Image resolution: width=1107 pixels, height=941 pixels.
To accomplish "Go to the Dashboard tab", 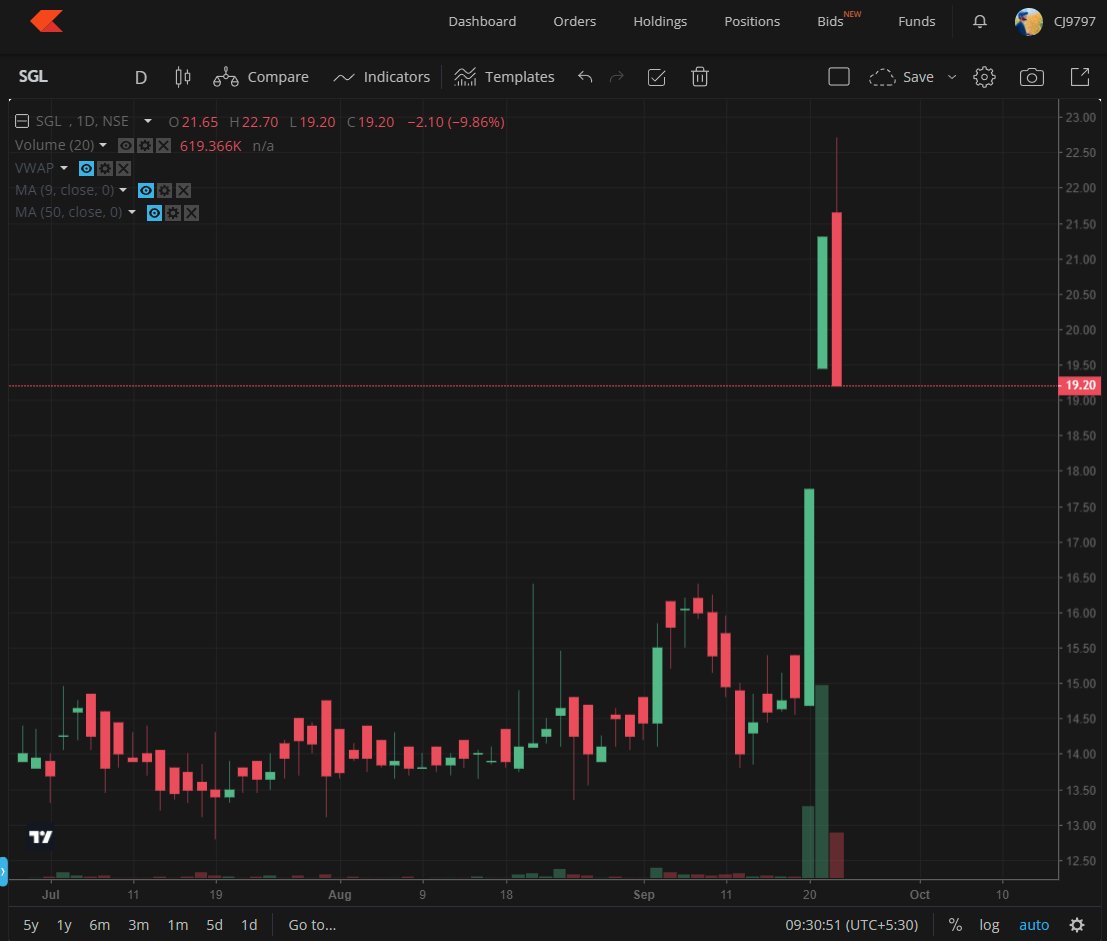I will (x=482, y=21).
